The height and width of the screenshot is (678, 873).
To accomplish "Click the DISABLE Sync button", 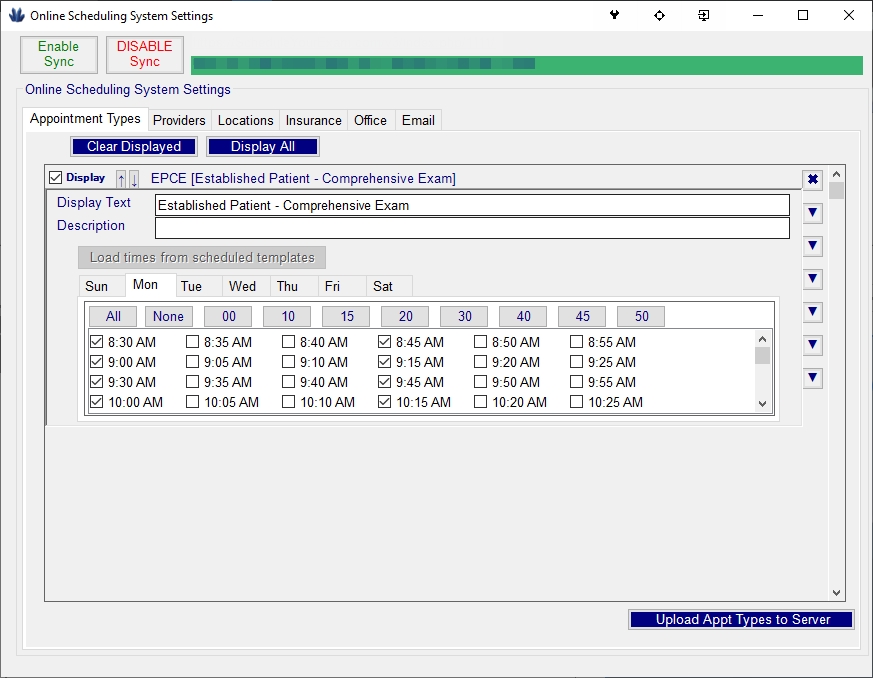I will (x=145, y=55).
